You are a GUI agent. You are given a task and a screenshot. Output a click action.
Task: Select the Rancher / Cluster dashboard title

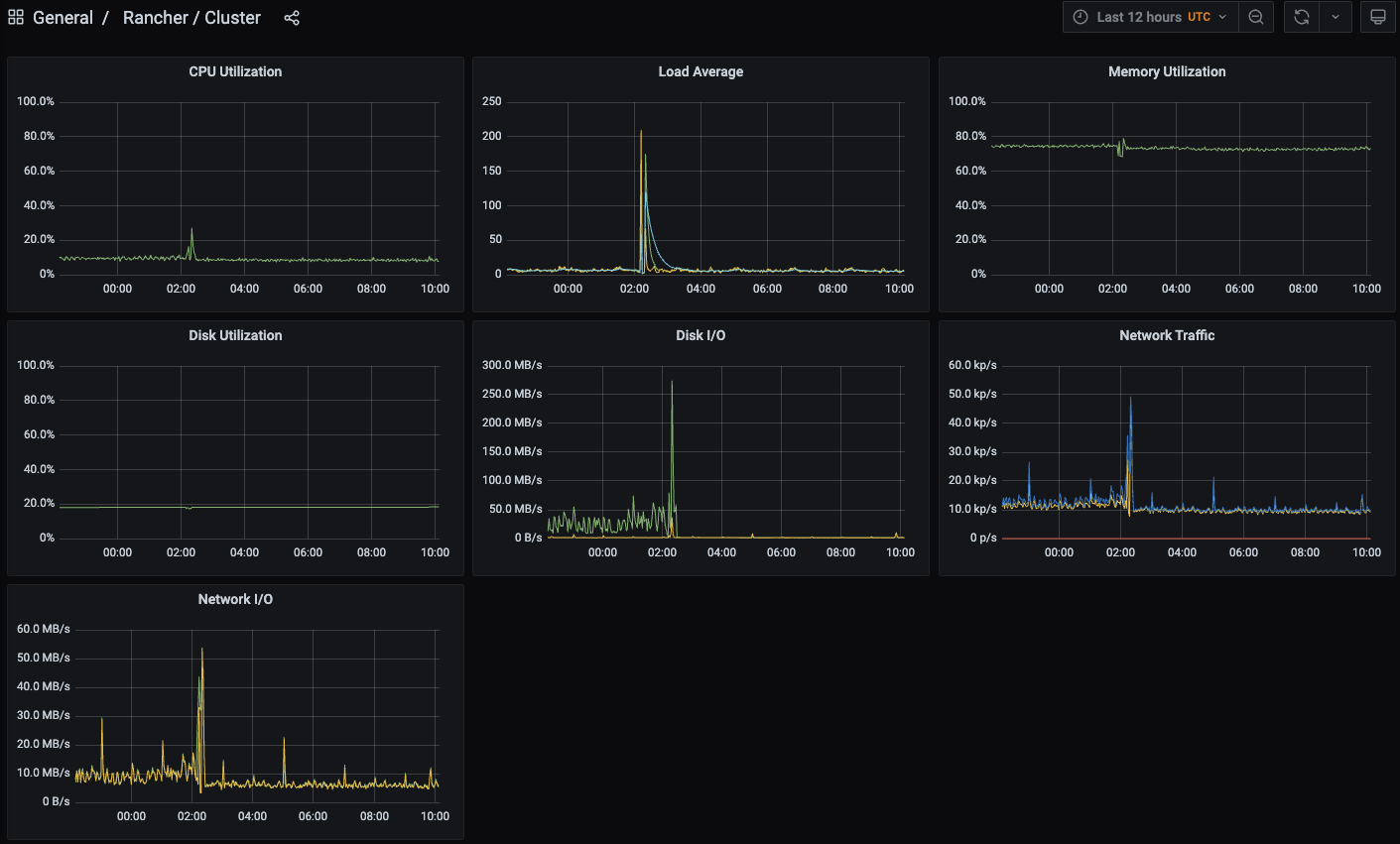[191, 17]
